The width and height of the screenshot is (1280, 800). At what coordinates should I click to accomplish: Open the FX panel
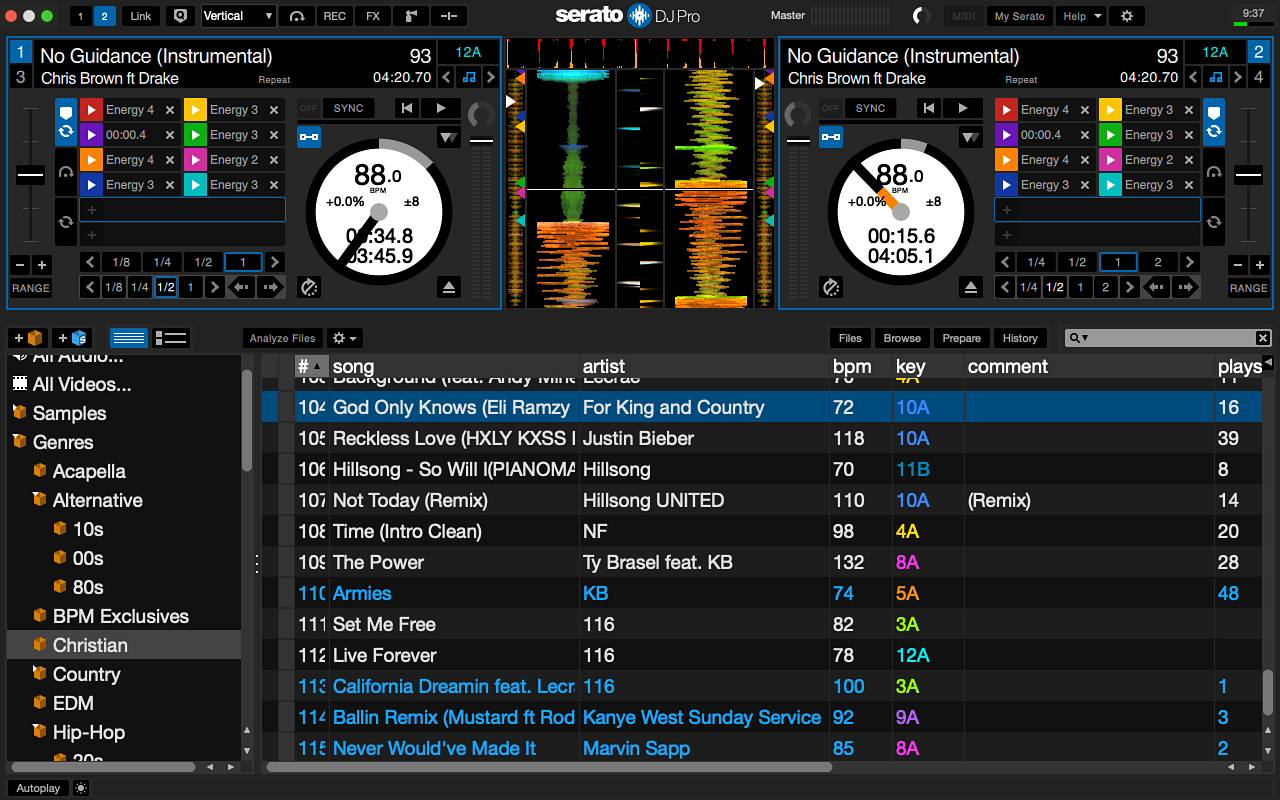pyautogui.click(x=372, y=15)
